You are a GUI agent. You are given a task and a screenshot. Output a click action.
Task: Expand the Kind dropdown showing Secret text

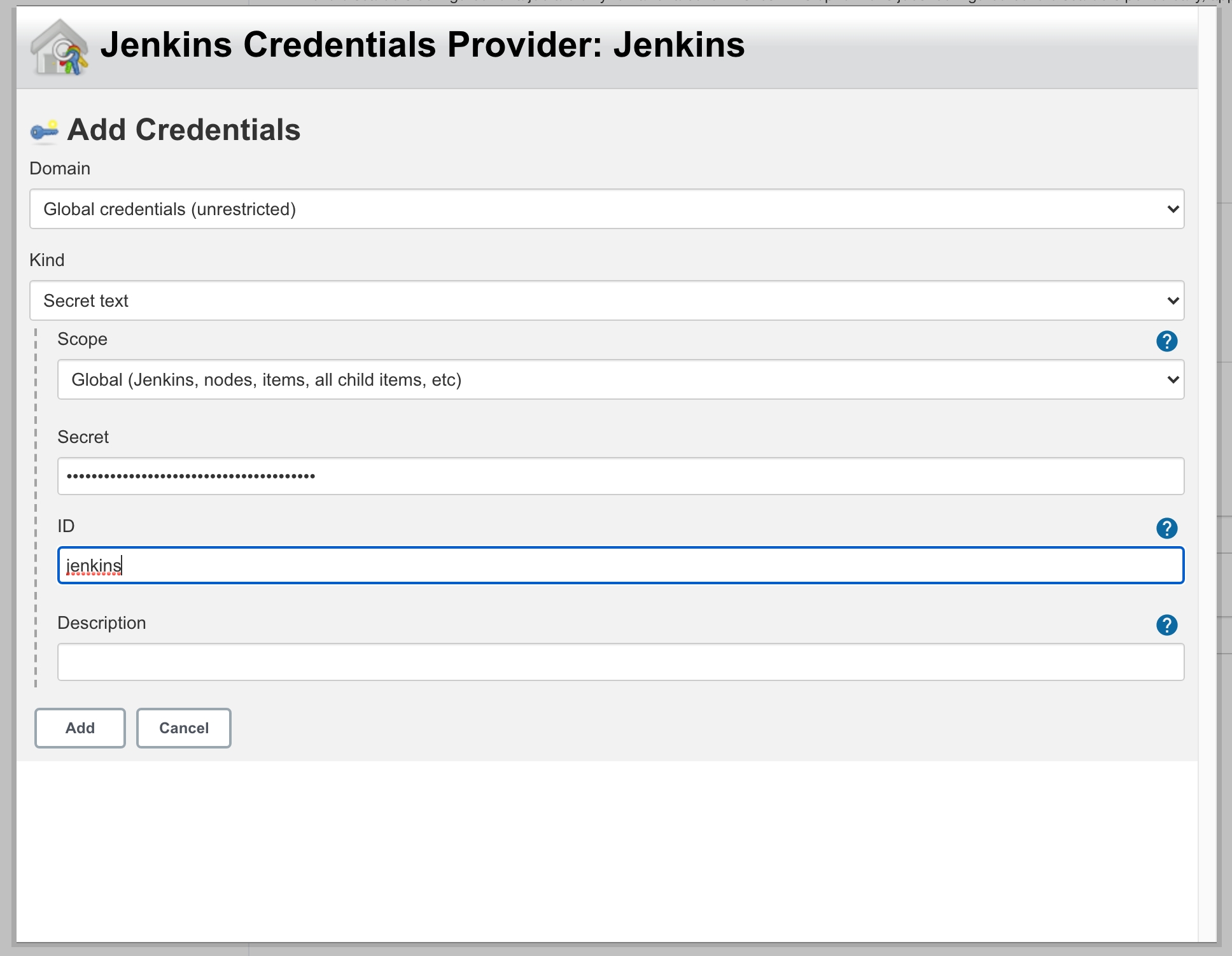click(x=606, y=300)
